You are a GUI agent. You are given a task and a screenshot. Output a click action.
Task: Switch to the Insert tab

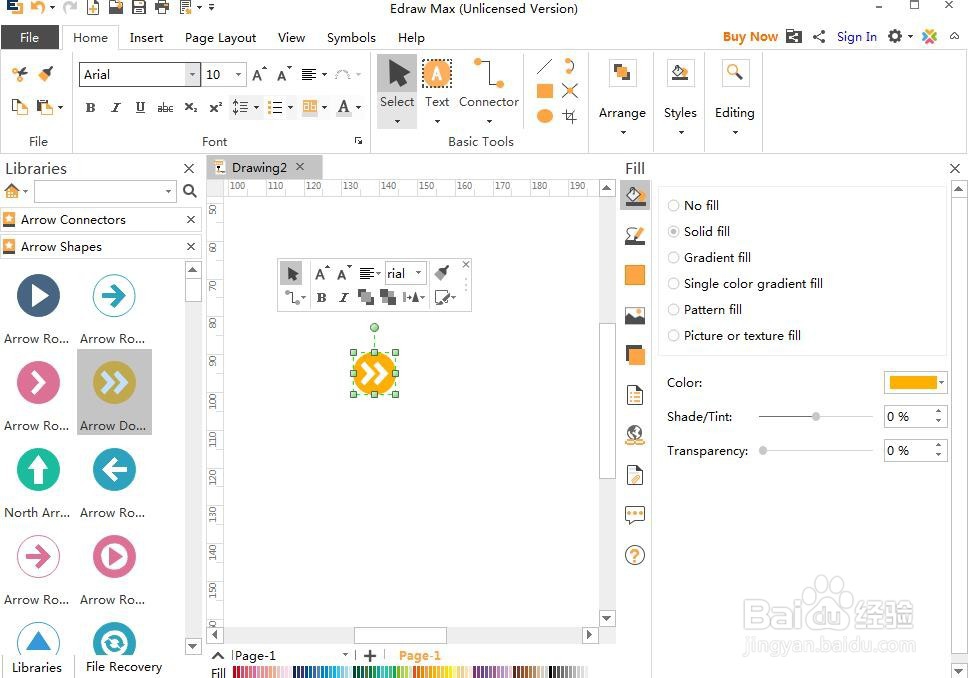[146, 38]
